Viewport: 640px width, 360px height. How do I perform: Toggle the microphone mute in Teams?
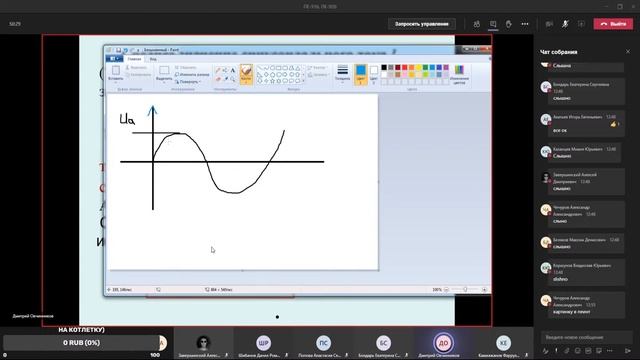pos(565,24)
